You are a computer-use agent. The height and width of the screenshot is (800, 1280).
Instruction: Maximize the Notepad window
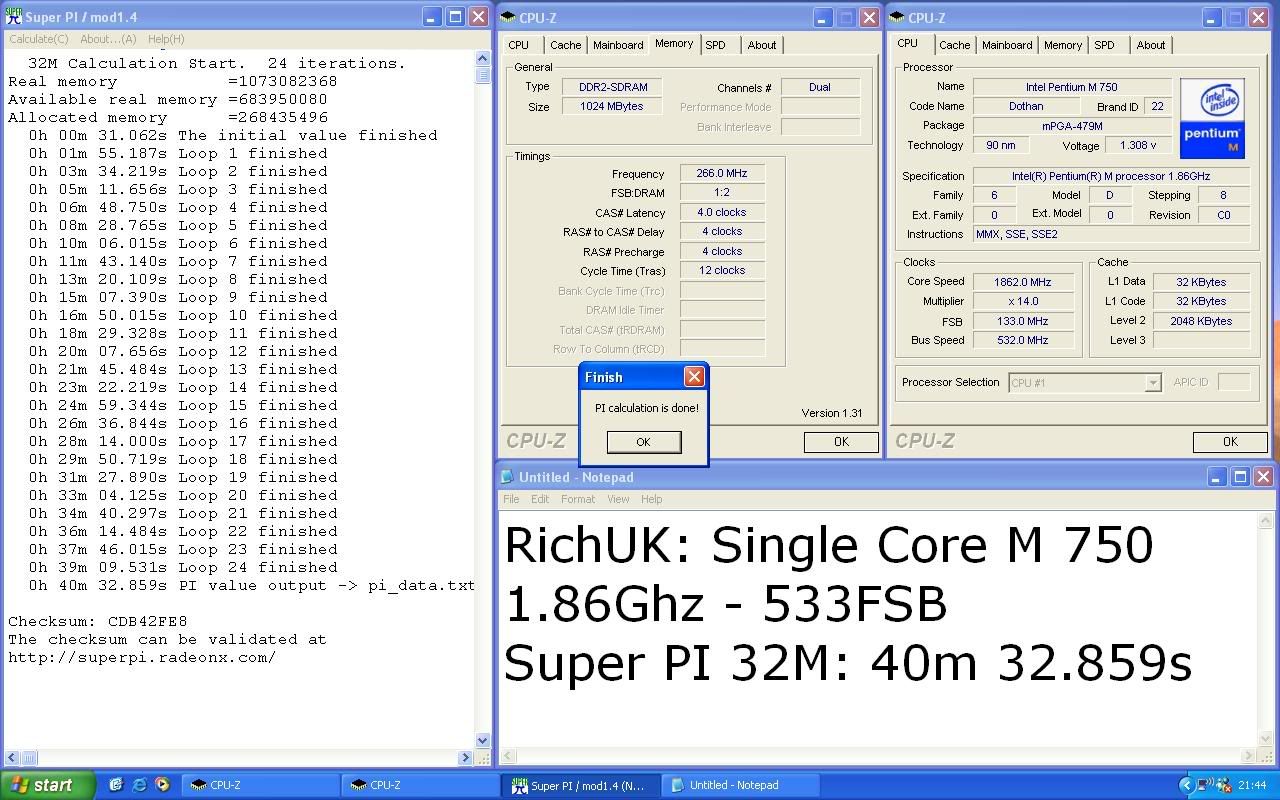[1239, 477]
